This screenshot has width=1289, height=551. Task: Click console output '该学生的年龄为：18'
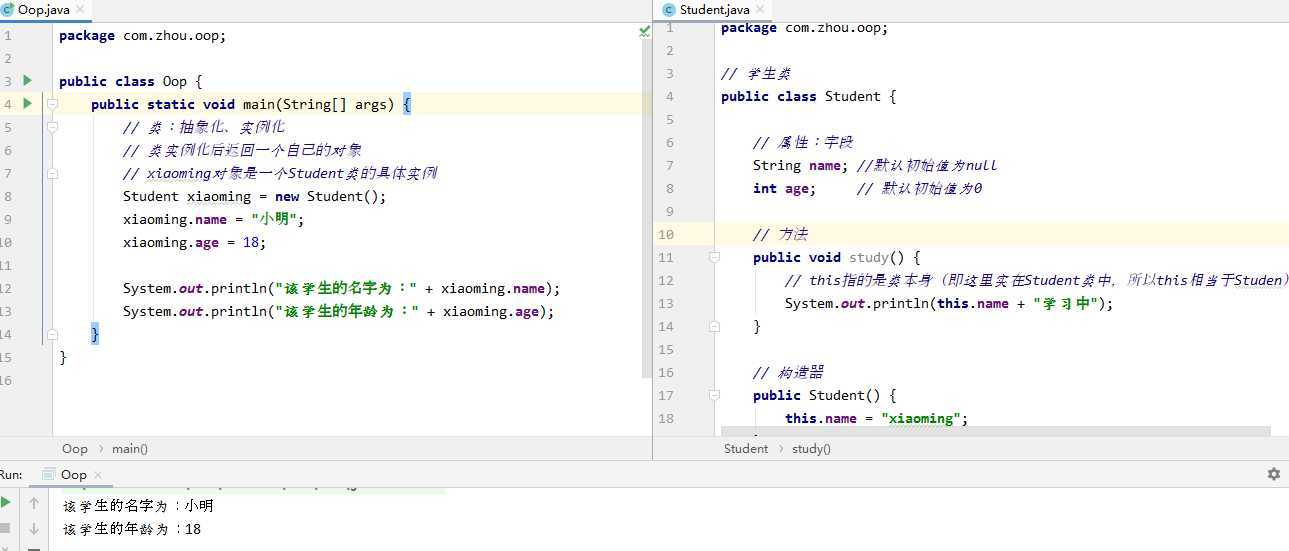132,529
